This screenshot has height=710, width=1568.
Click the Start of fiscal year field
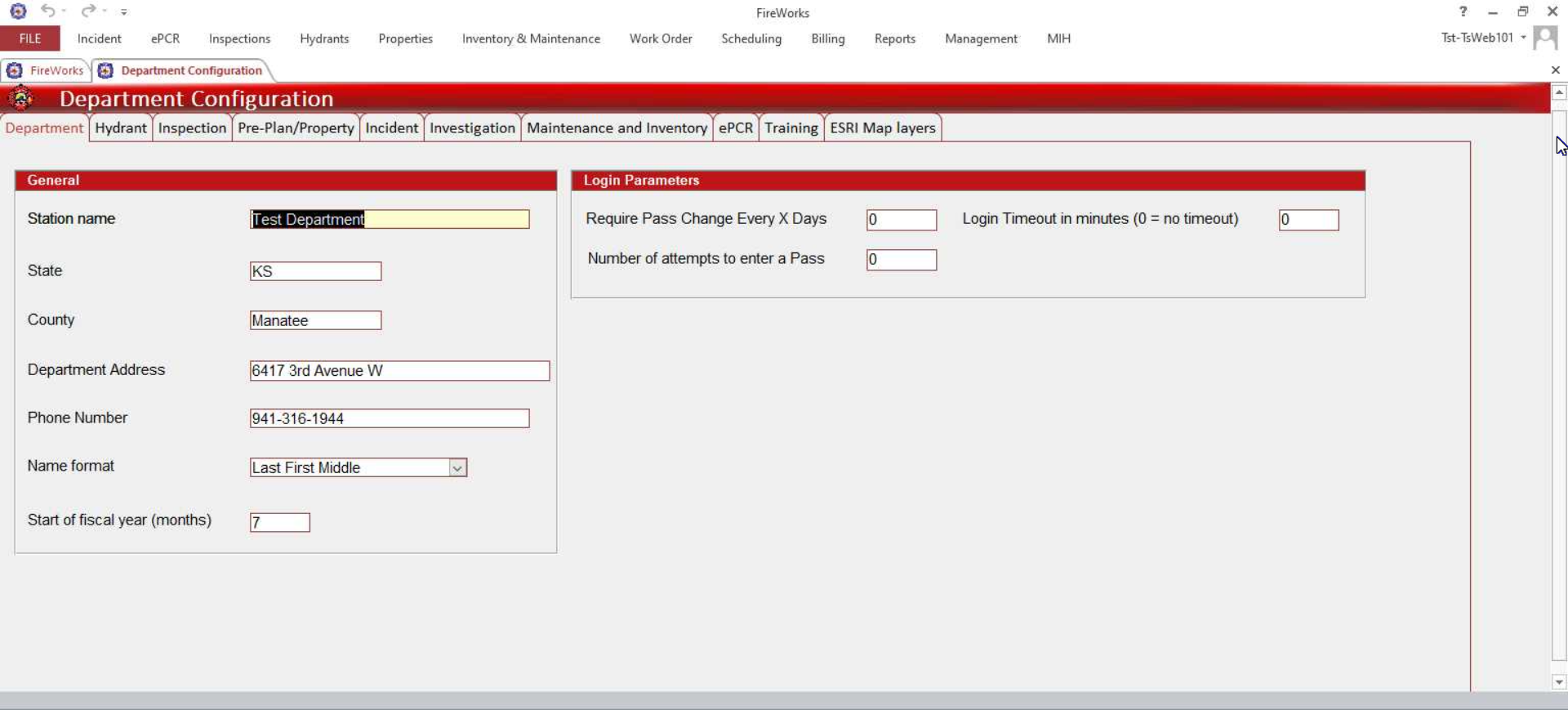(x=280, y=522)
